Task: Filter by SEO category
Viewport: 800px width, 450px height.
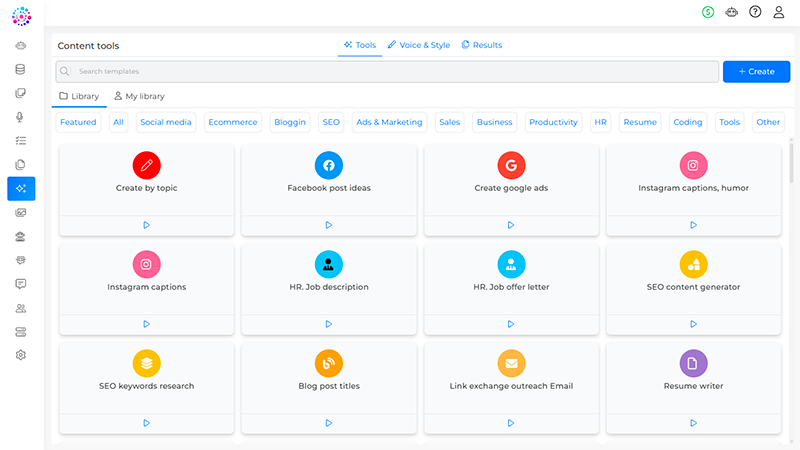Action: [331, 122]
